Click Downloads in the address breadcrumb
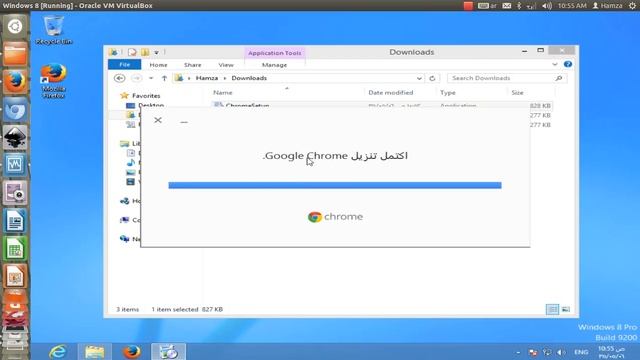 pos(249,78)
